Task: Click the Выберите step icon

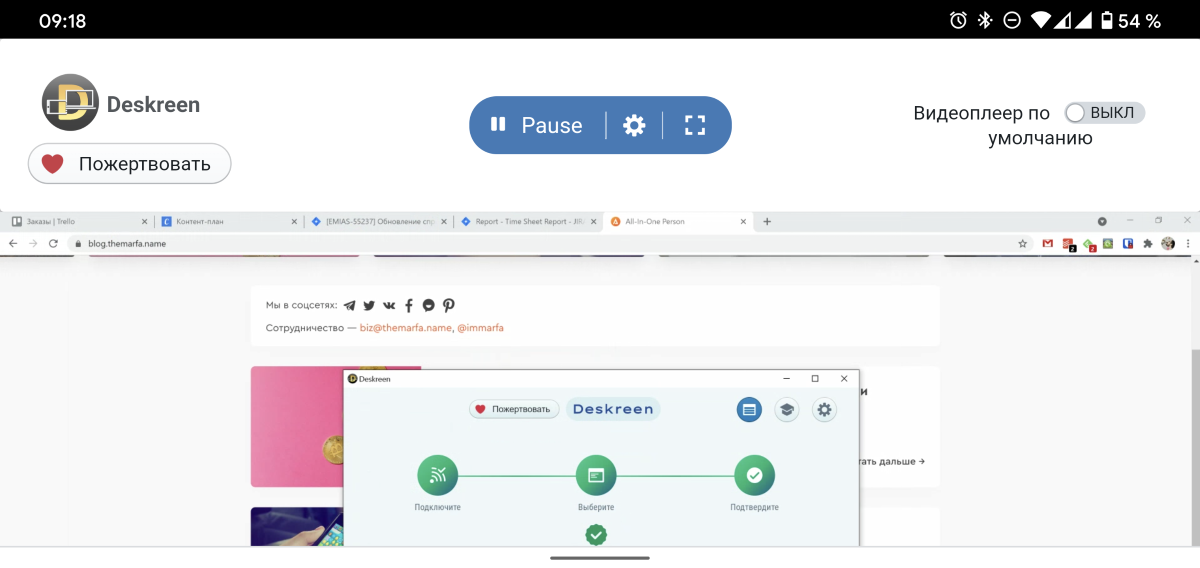Action: (596, 476)
